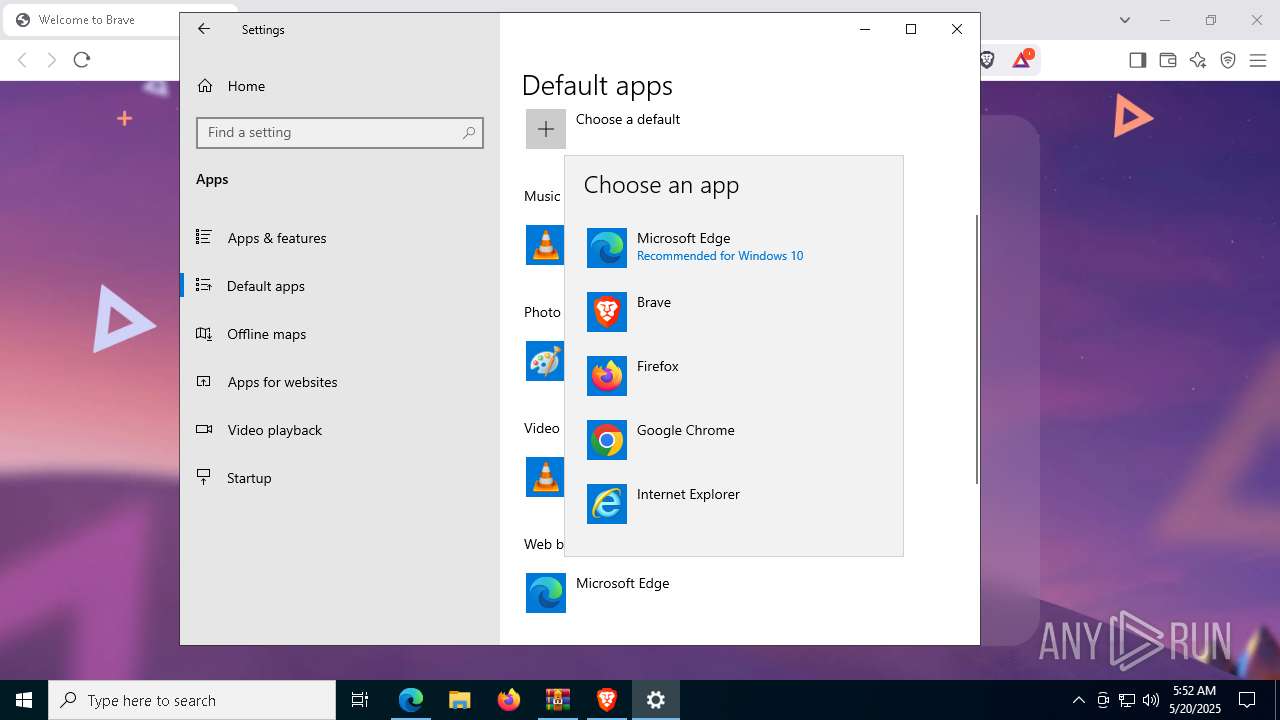The height and width of the screenshot is (720, 1280).
Task: Reload the page in Brave
Action: 82,60
